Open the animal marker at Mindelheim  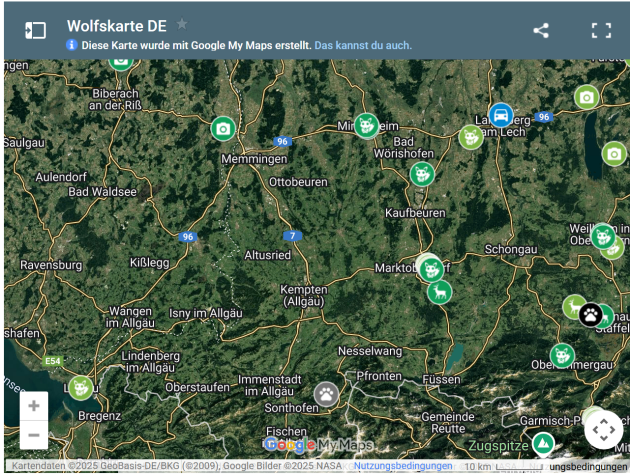pos(366,125)
